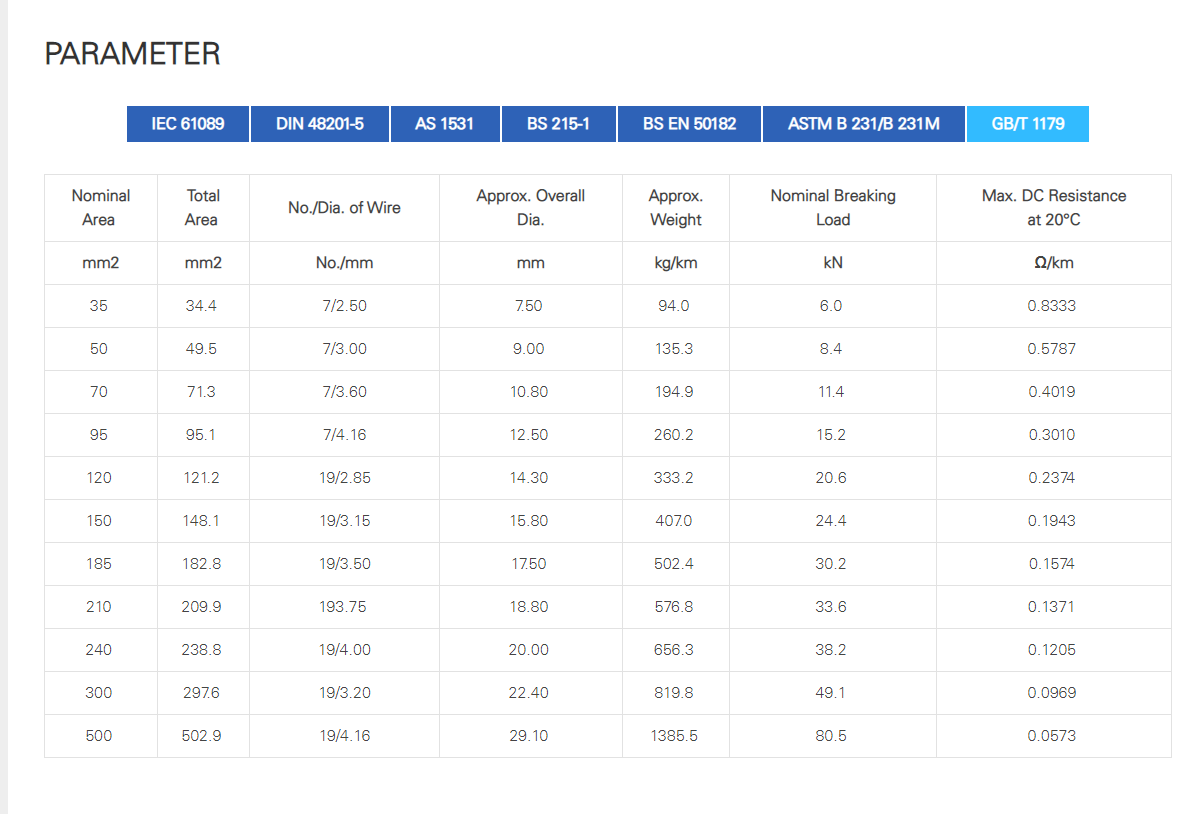Click the Nominal Area column header

[101, 208]
